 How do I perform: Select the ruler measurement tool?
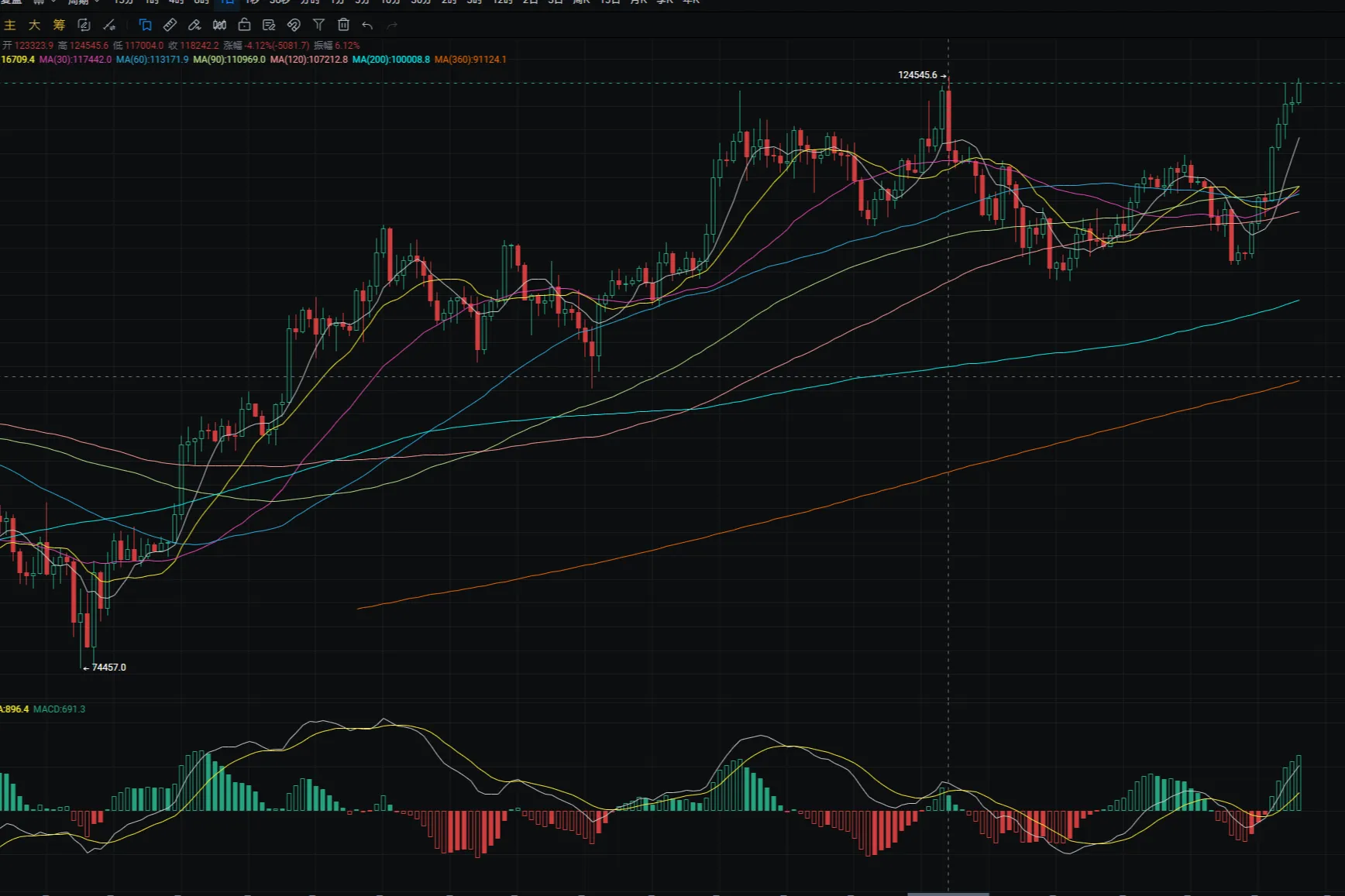pyautogui.click(x=170, y=25)
